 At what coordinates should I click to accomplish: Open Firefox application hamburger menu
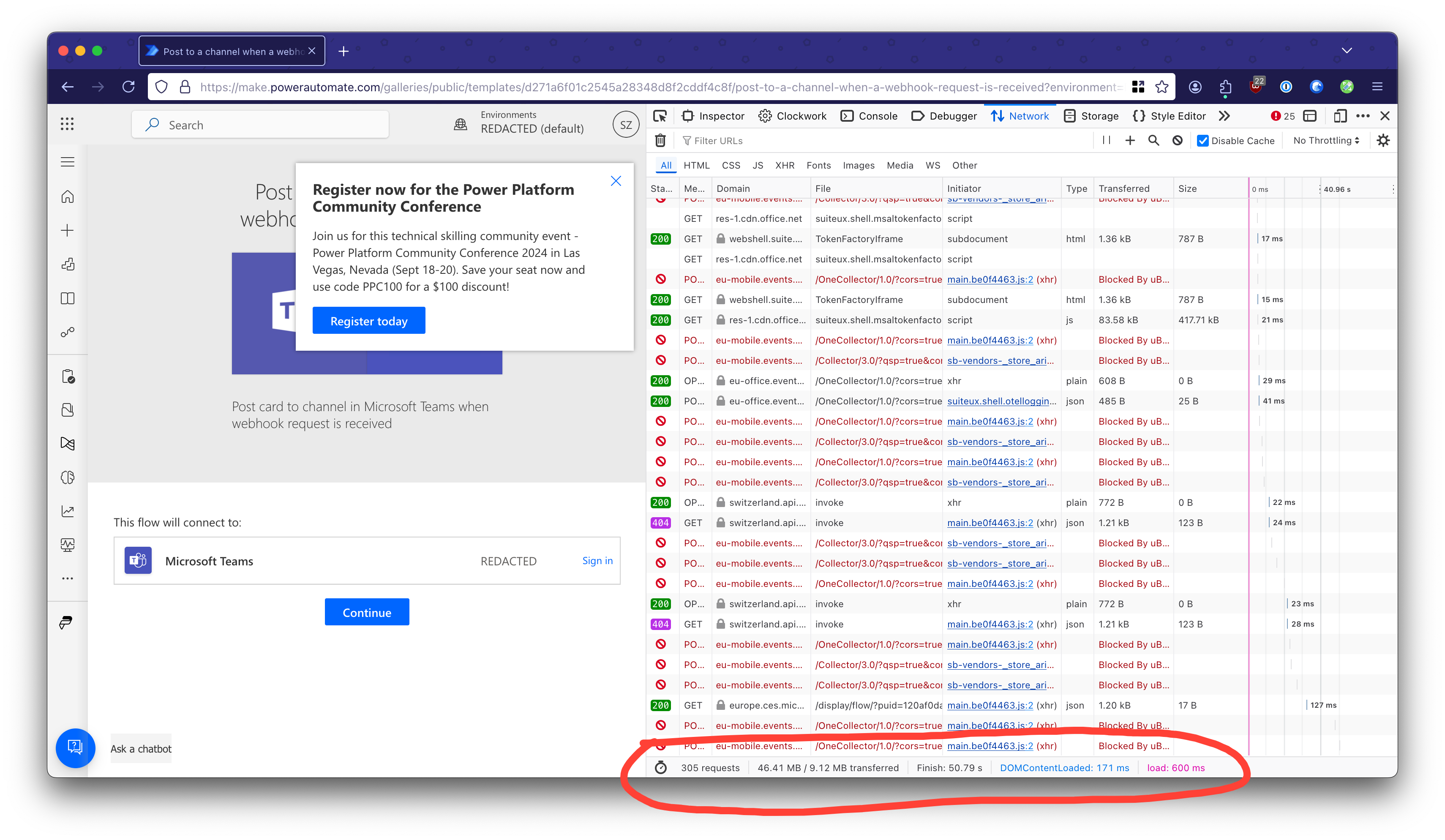pos(1377,87)
